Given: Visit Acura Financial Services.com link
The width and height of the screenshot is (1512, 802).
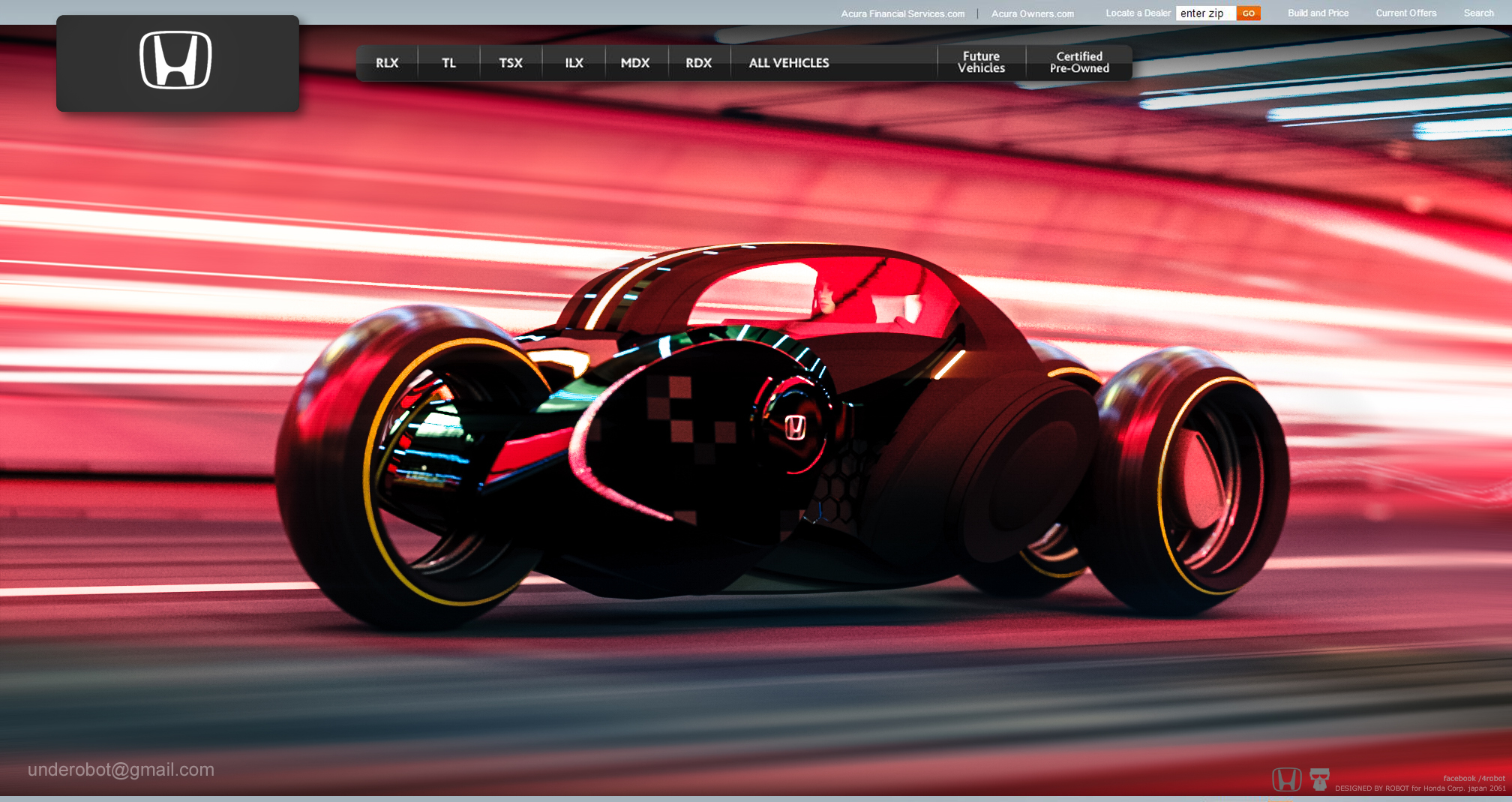Looking at the screenshot, I should [x=903, y=14].
